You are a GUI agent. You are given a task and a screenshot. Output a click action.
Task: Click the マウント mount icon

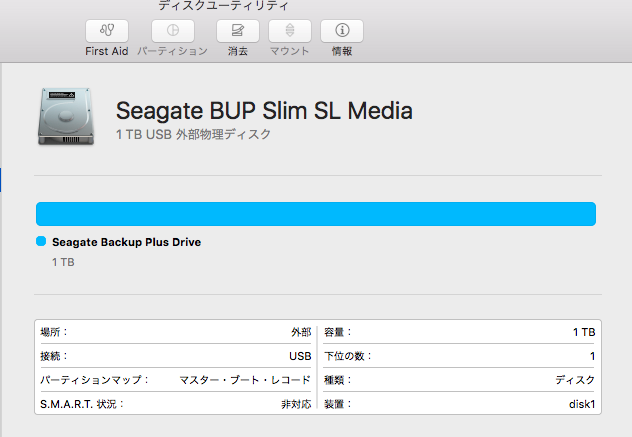290,31
